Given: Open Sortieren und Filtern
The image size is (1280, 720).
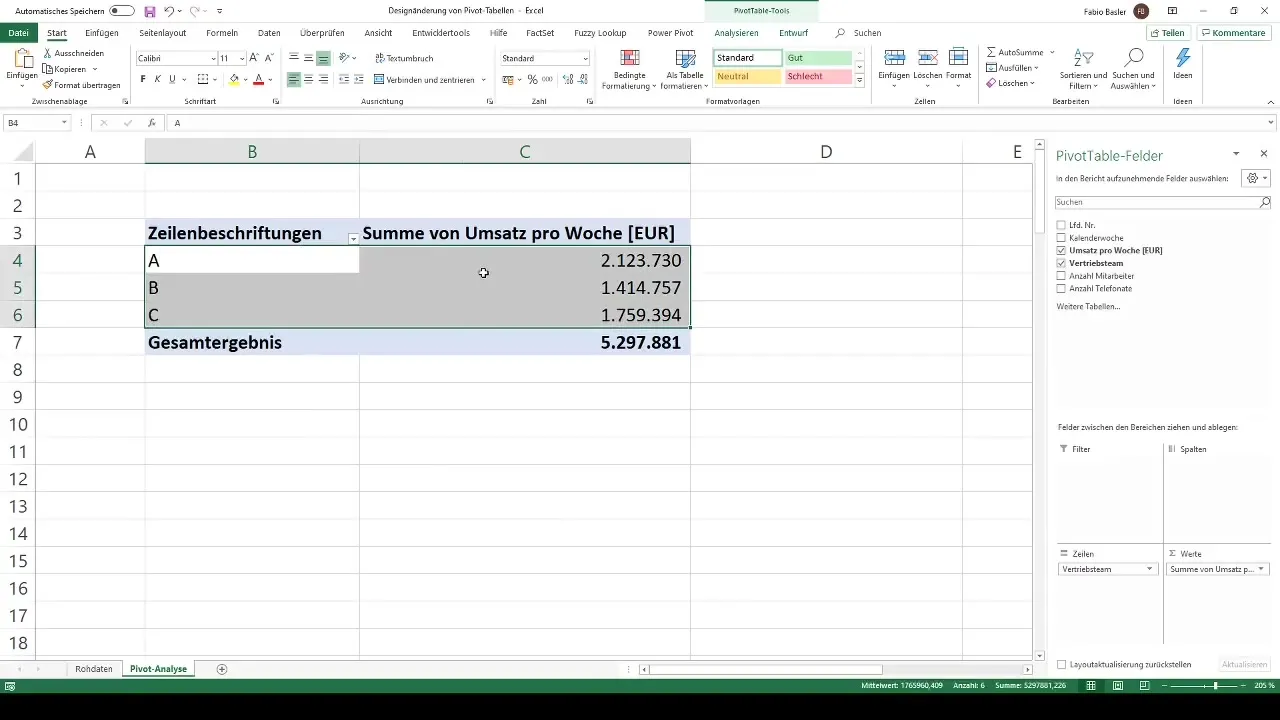Looking at the screenshot, I should pos(1085,69).
